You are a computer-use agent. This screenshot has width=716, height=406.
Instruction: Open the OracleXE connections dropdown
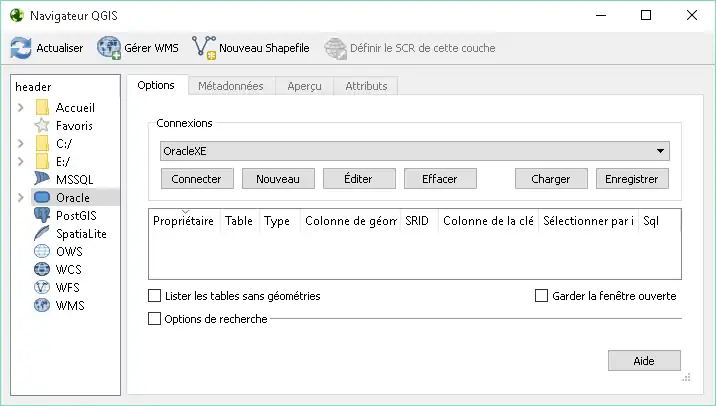click(x=415, y=151)
